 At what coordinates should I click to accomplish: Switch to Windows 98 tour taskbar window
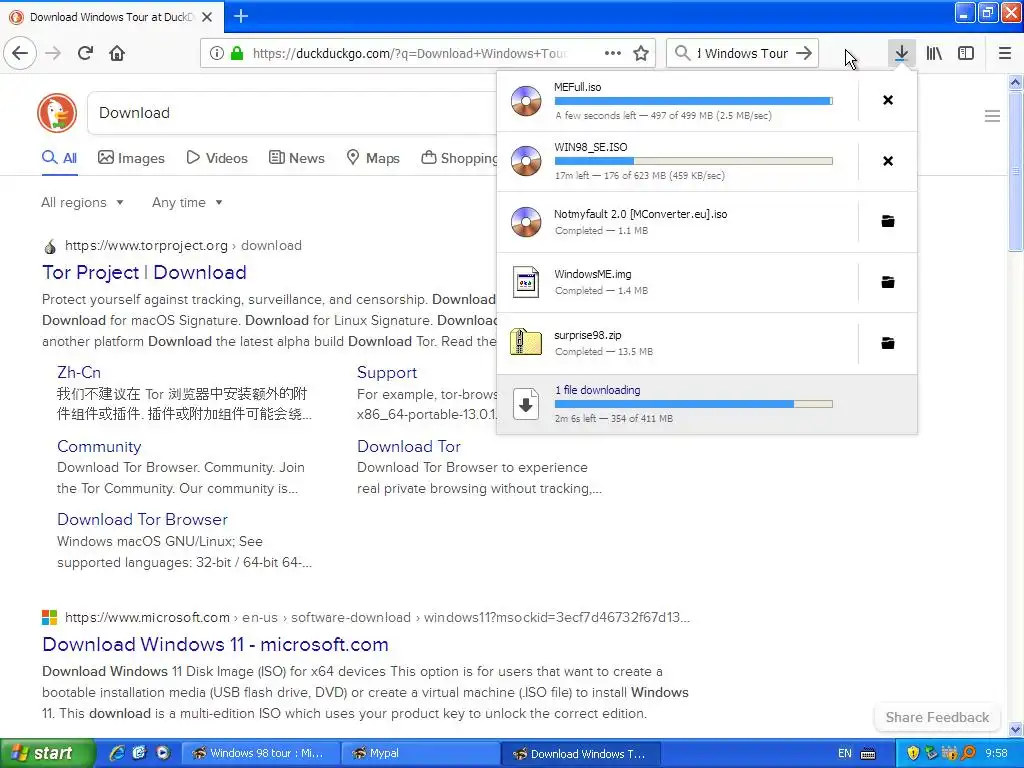click(261, 753)
